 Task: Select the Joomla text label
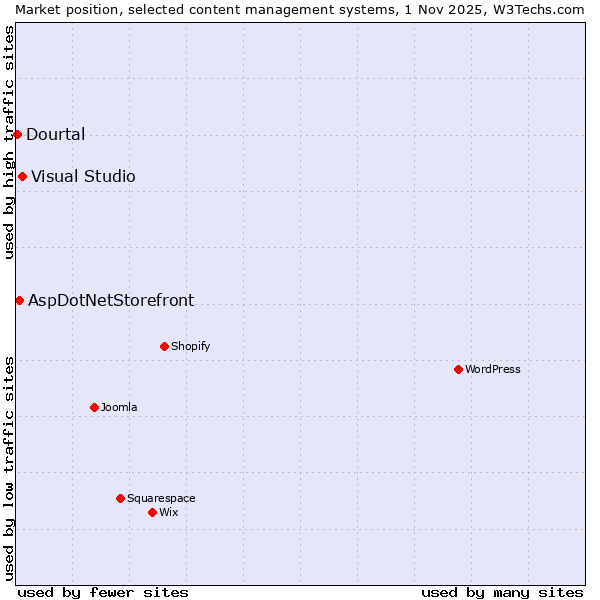[119, 407]
